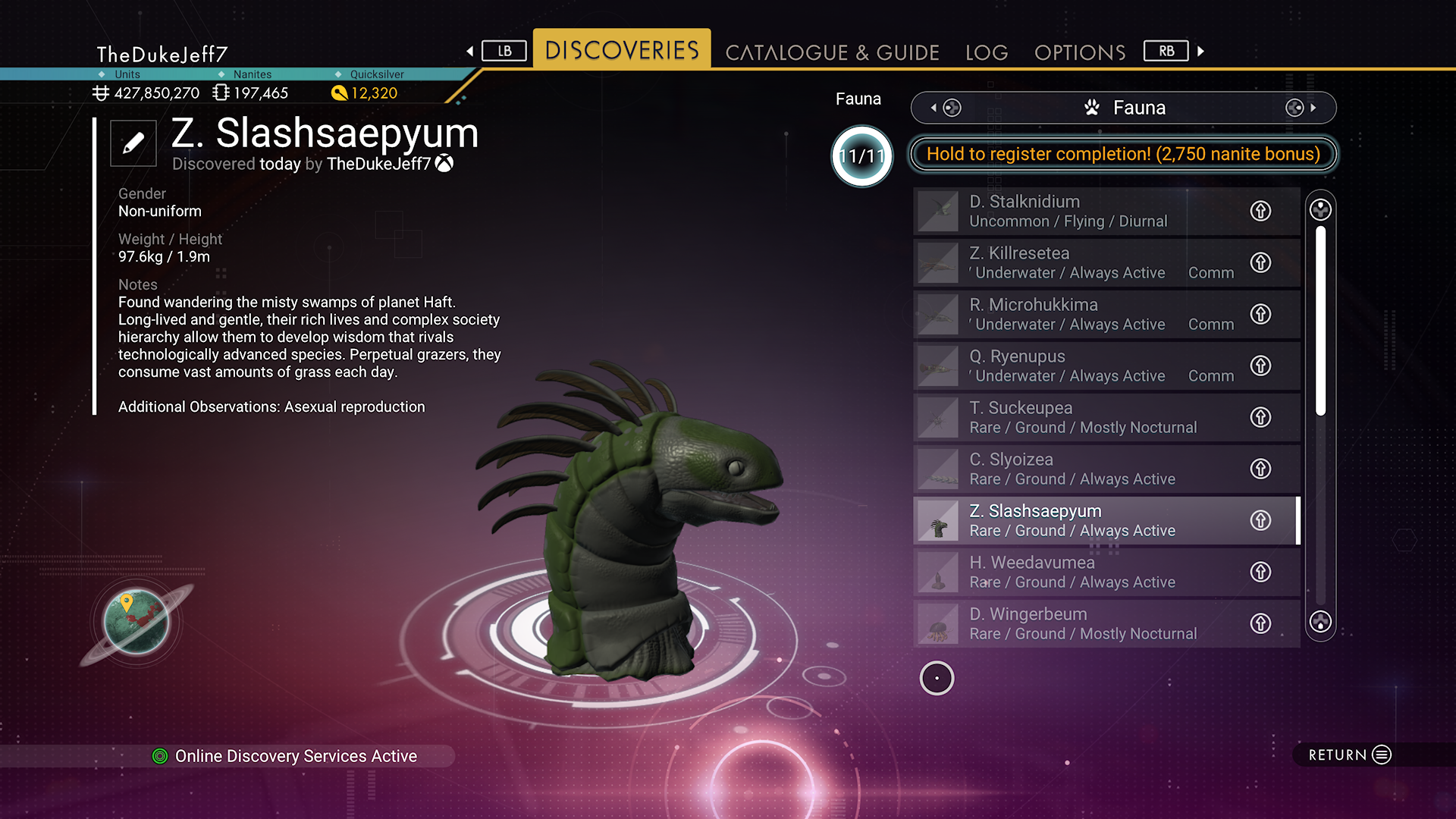Click scroll-down stick icon below creature list
The height and width of the screenshot is (819, 1456).
(1320, 622)
